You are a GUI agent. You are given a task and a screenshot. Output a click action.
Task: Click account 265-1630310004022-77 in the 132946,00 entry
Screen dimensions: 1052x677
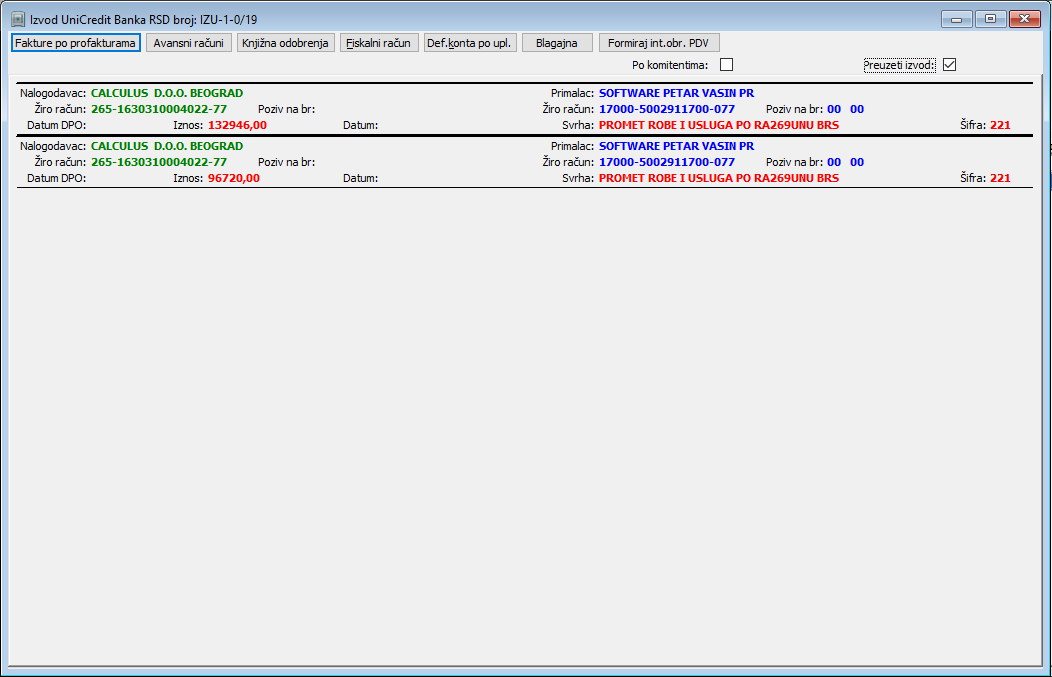[159, 109]
